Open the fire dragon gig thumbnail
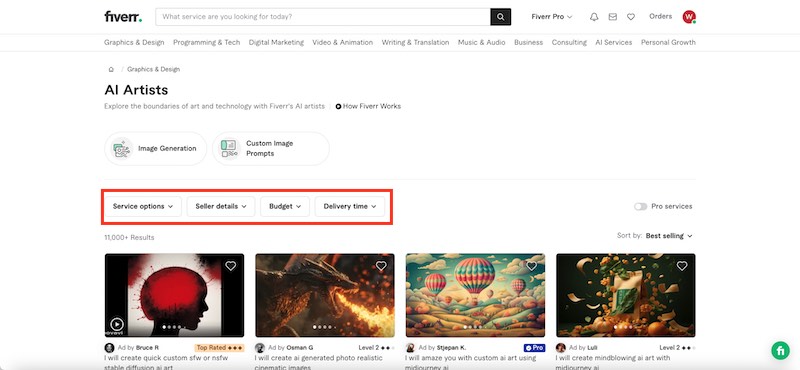Viewport: 800px width, 370px height. [x=325, y=295]
